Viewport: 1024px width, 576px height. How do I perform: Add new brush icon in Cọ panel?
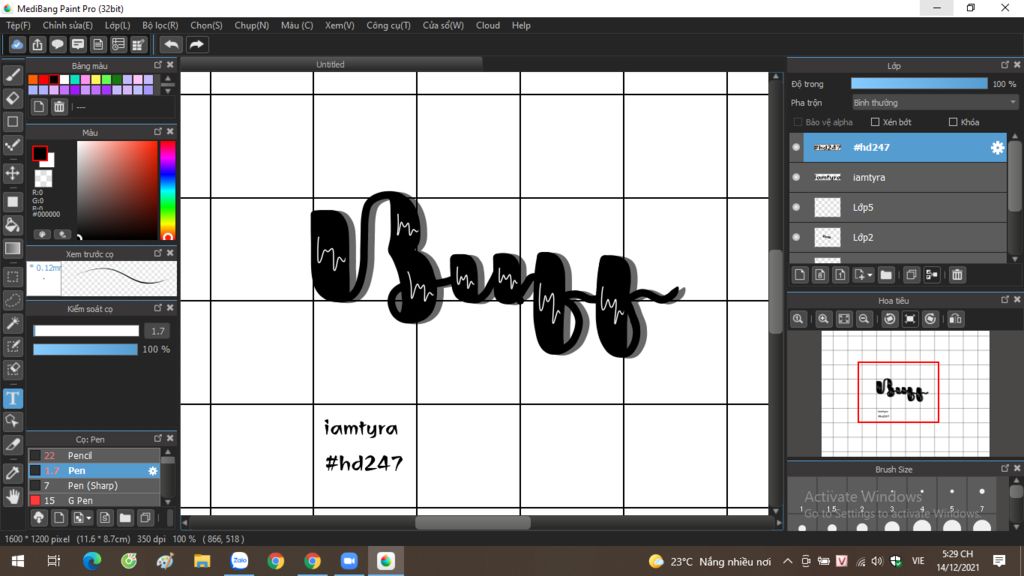pyautogui.click(x=59, y=518)
